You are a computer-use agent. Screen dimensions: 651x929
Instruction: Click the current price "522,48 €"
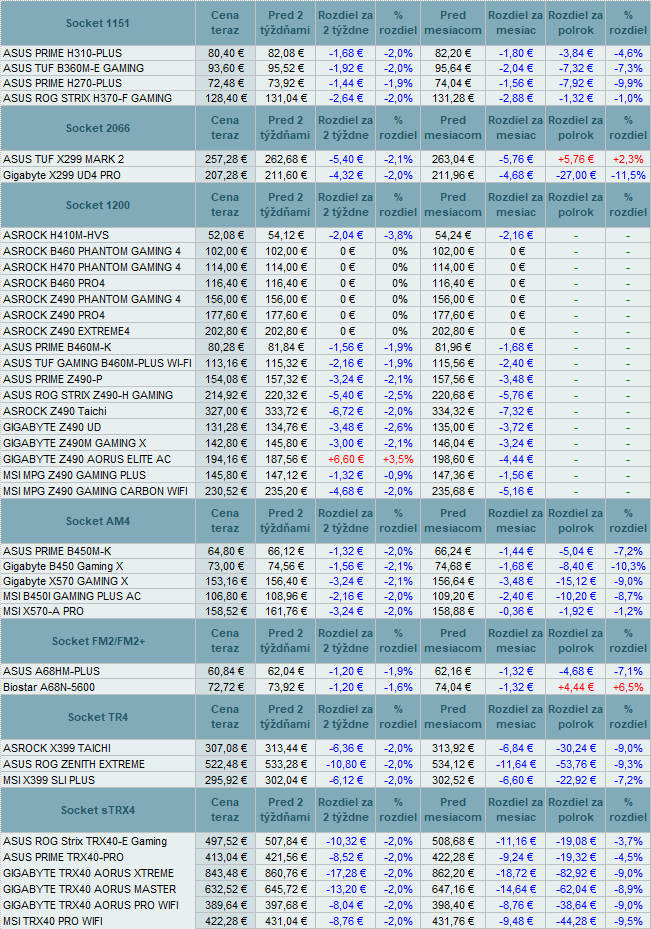[x=226, y=764]
